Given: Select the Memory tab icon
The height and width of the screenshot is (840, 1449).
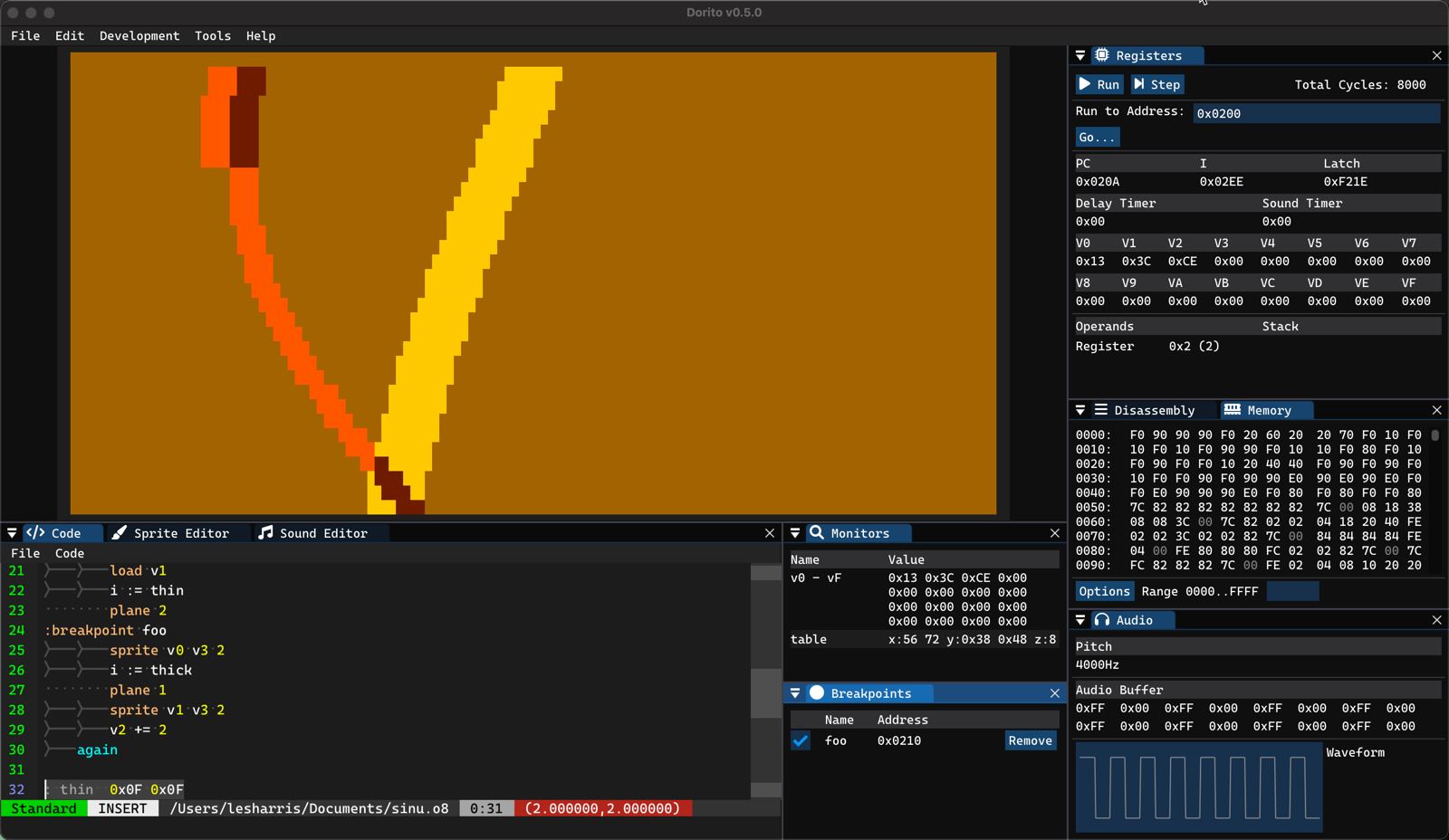Looking at the screenshot, I should pos(1233,409).
